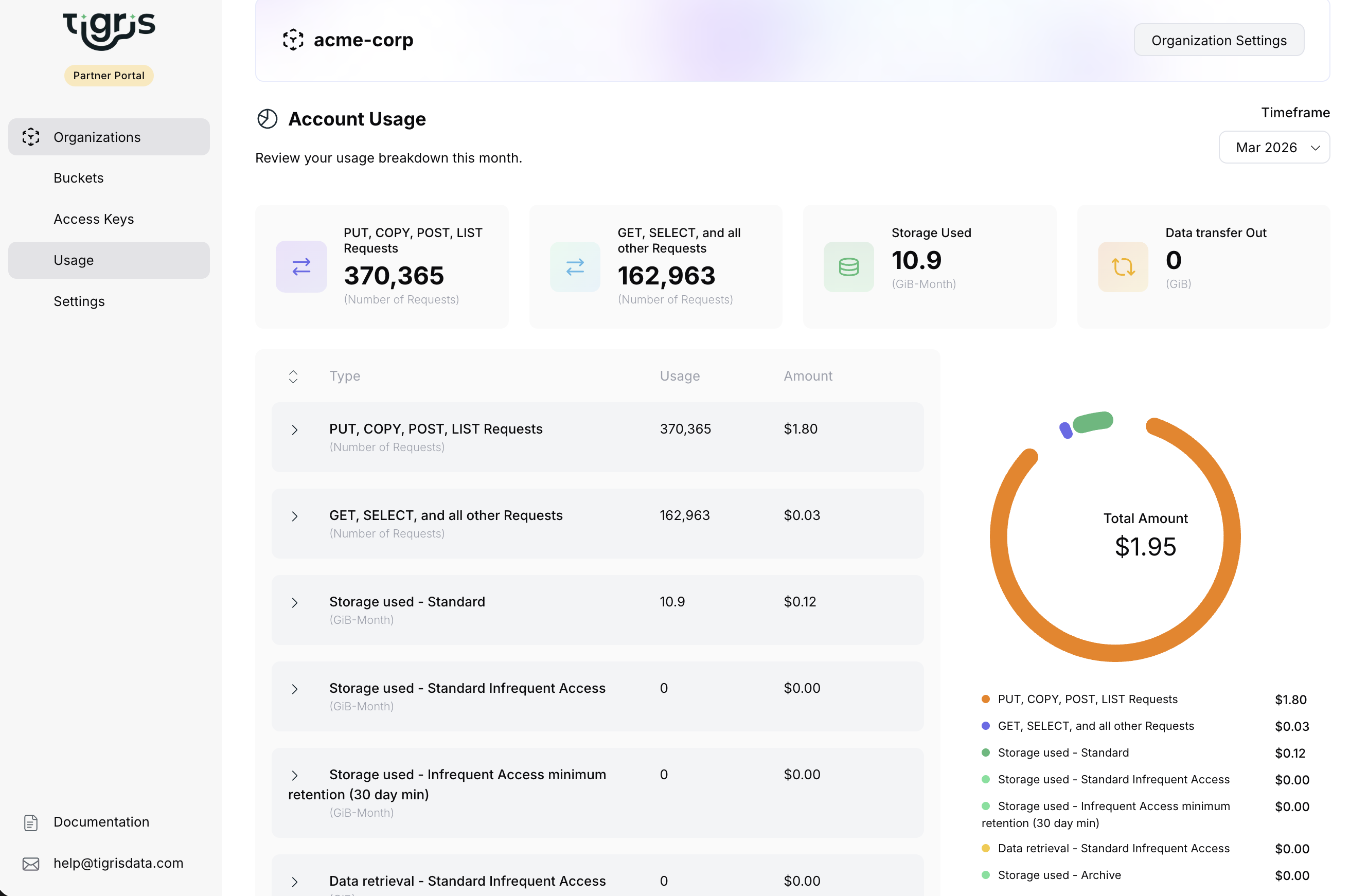Click the green Storage Used database icon
This screenshot has width=1350, height=896.
point(848,267)
